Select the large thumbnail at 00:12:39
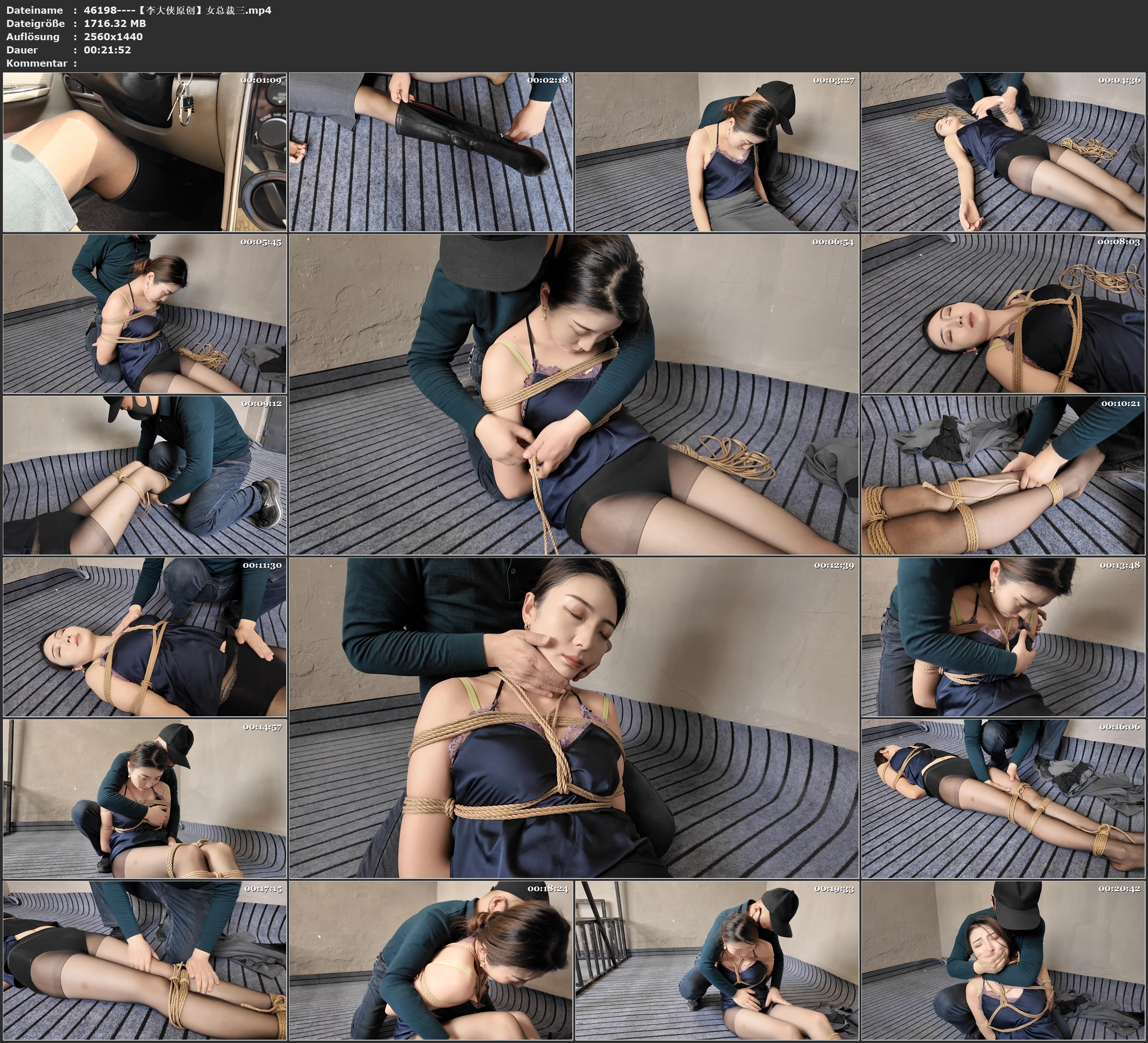Viewport: 1148px width, 1043px height. point(574,718)
